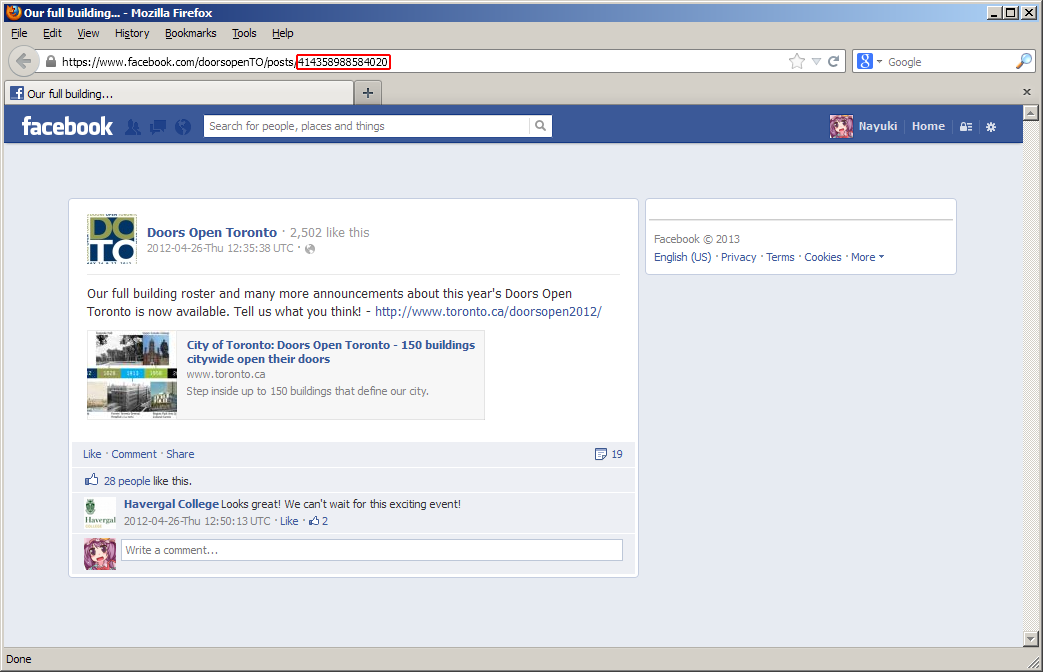The height and width of the screenshot is (672, 1043).
Task: Open the Terms footer link
Action: pos(780,257)
